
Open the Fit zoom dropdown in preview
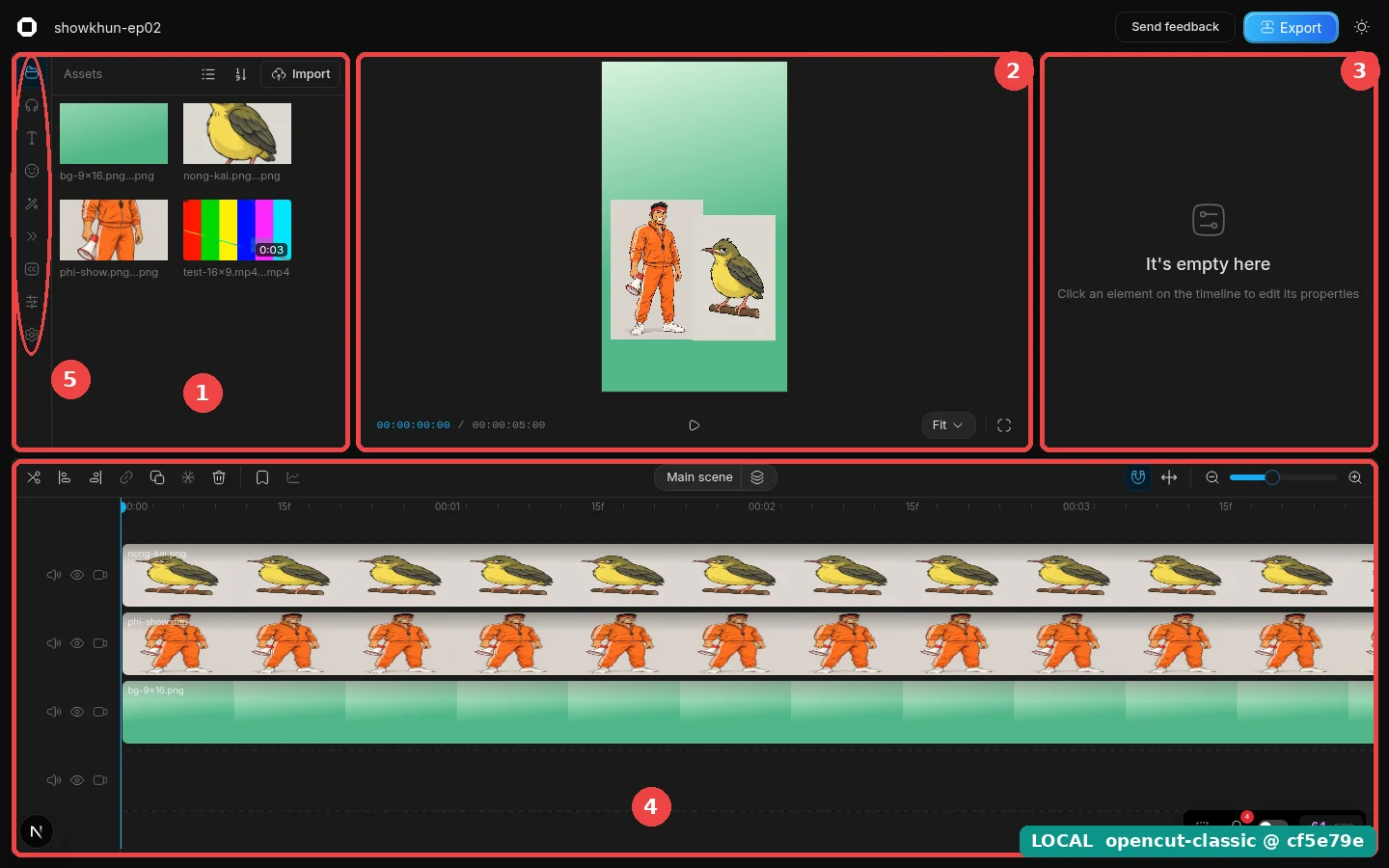(948, 425)
